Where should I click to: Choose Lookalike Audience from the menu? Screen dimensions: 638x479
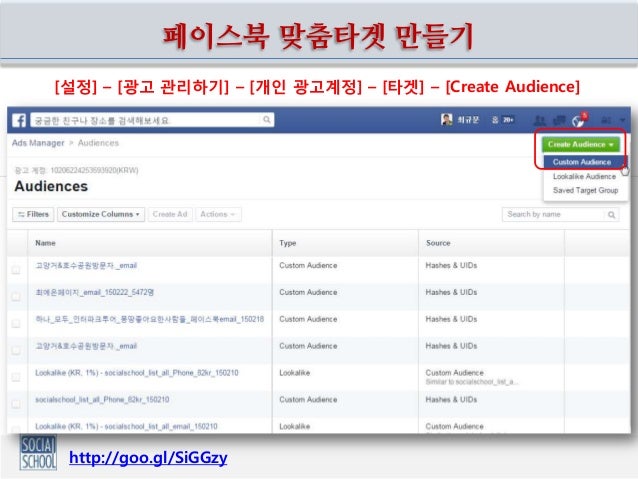click(x=584, y=176)
